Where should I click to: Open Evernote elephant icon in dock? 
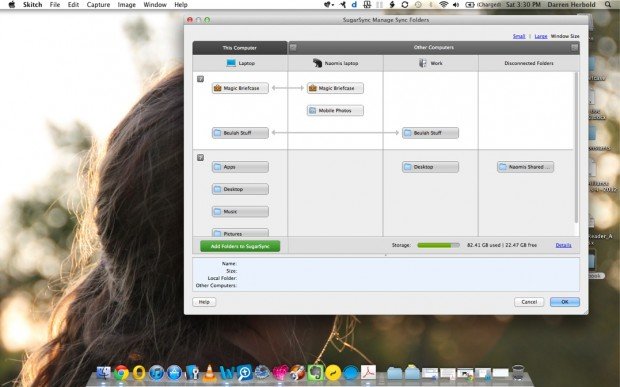coord(315,373)
